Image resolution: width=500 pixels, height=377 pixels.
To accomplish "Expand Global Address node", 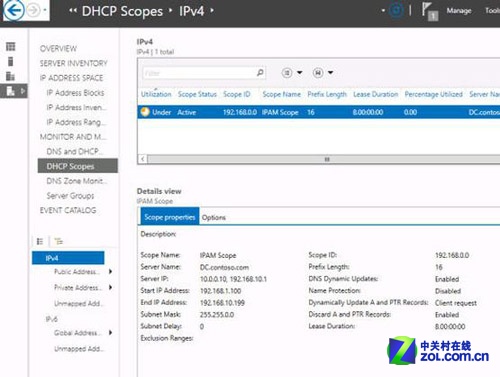I will point(110,333).
